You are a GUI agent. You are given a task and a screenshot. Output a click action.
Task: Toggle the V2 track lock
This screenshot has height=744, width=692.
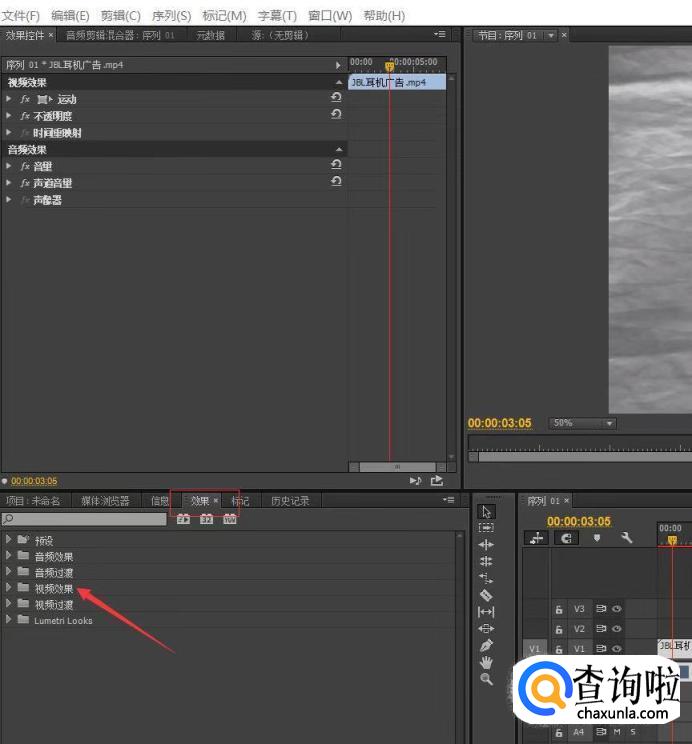click(x=559, y=629)
